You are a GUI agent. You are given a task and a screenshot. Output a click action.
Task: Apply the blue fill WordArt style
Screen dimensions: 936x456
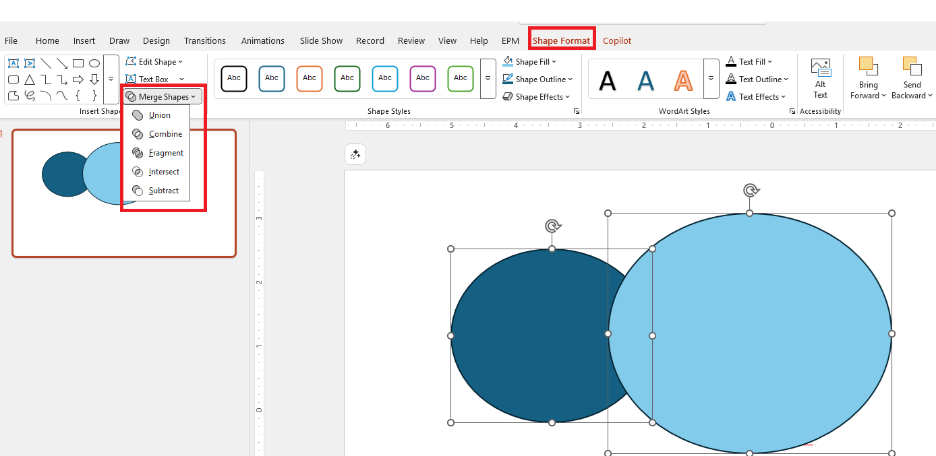pos(645,79)
